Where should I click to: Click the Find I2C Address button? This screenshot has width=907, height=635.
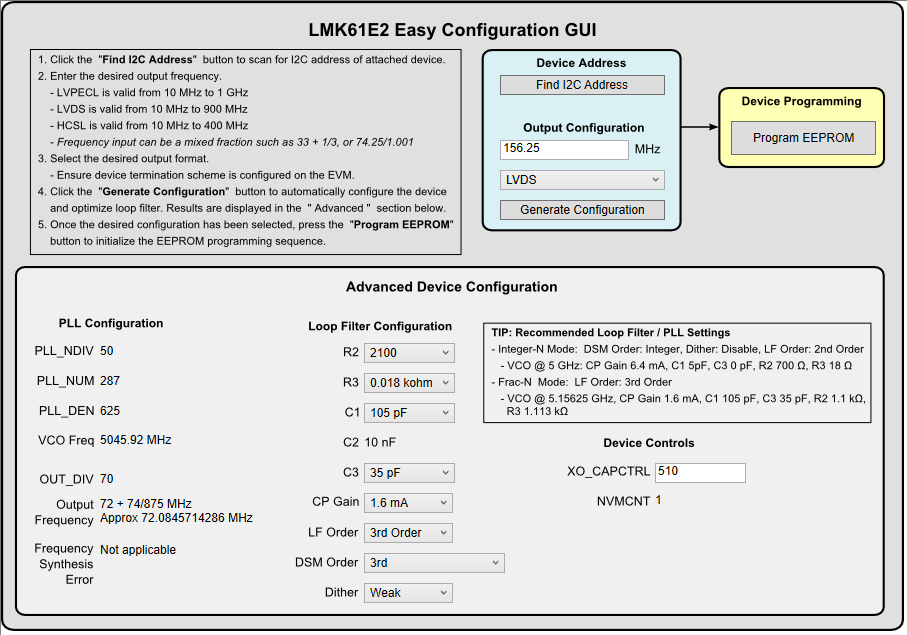[582, 85]
